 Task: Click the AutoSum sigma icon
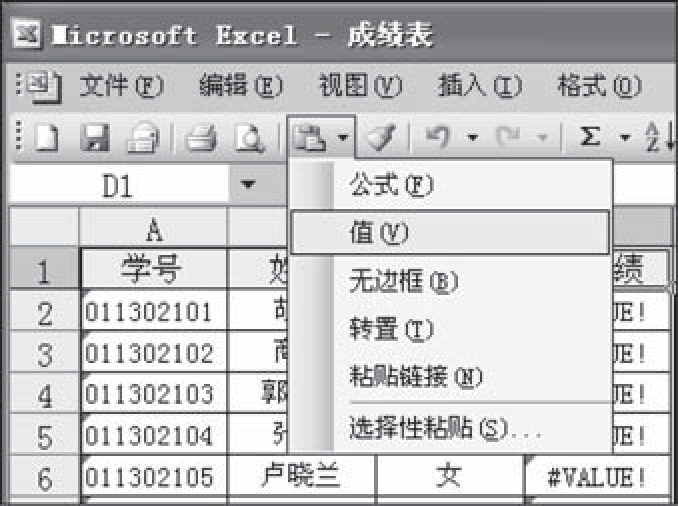pos(590,137)
